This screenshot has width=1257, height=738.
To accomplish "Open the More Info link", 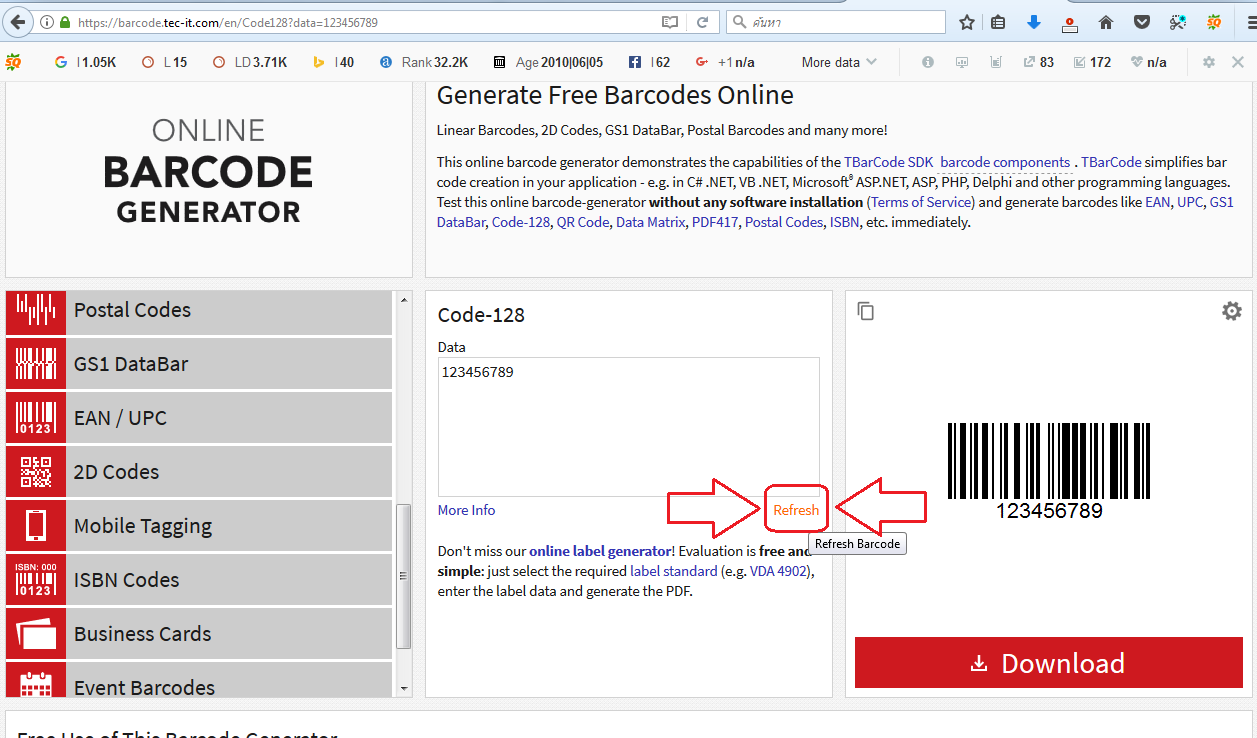I will pyautogui.click(x=466, y=510).
